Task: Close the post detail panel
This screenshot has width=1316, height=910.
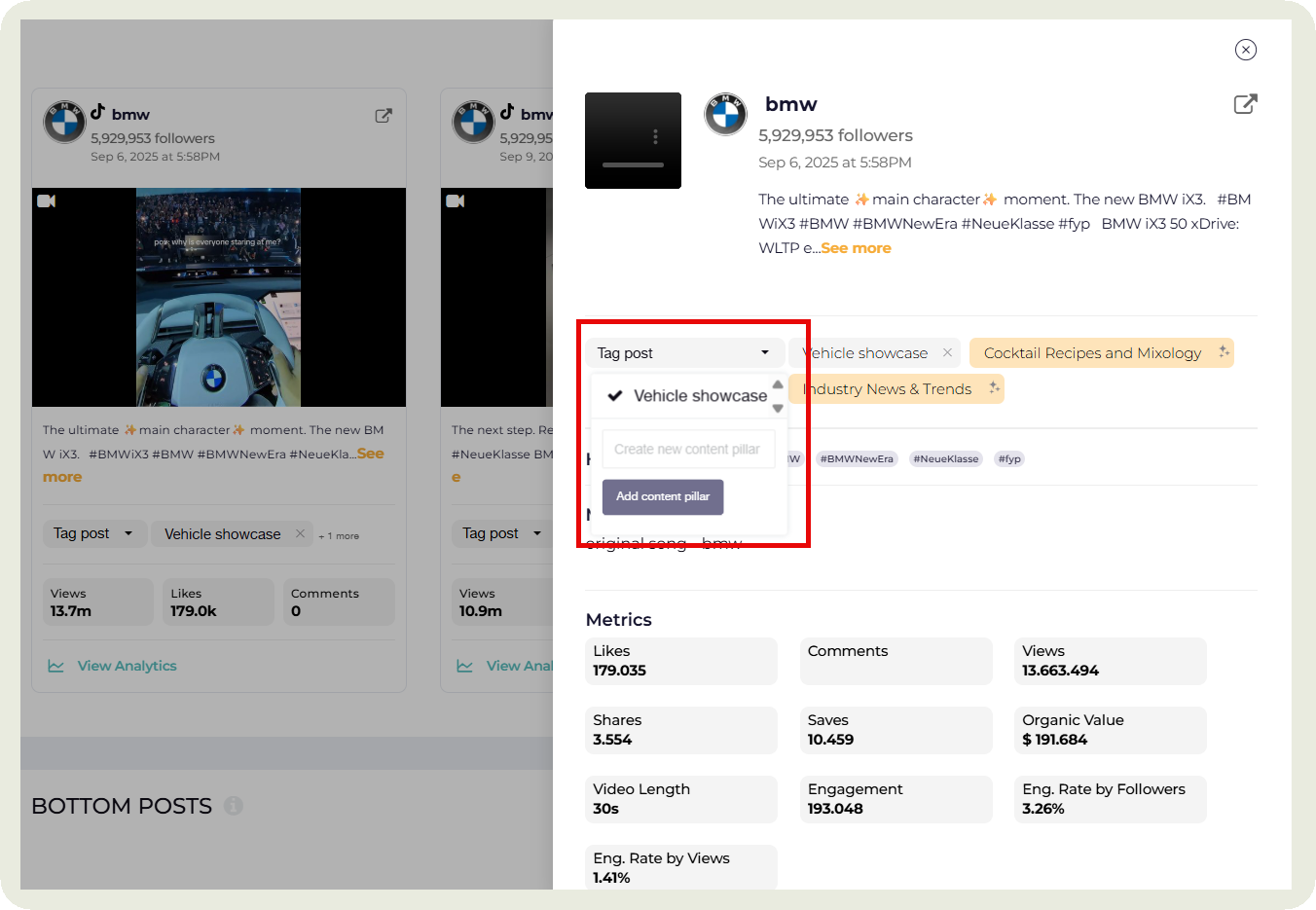Action: 1245,50
